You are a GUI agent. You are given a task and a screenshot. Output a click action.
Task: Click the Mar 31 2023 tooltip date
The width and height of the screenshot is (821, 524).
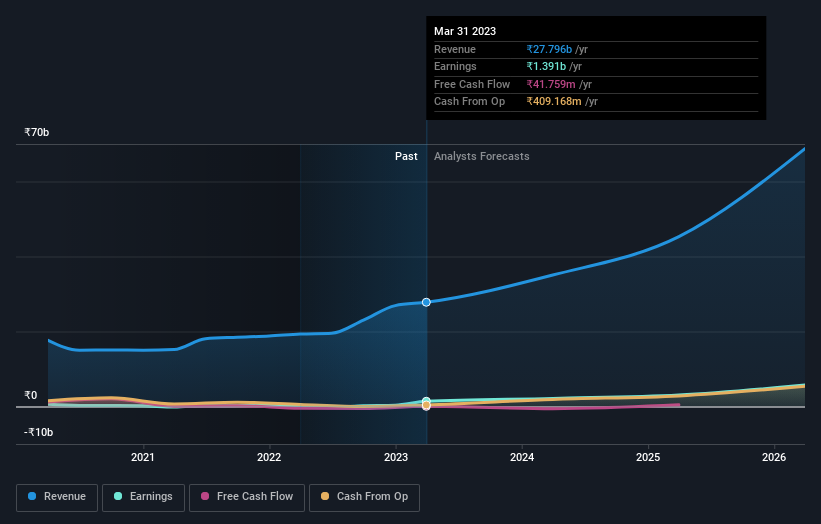(465, 31)
